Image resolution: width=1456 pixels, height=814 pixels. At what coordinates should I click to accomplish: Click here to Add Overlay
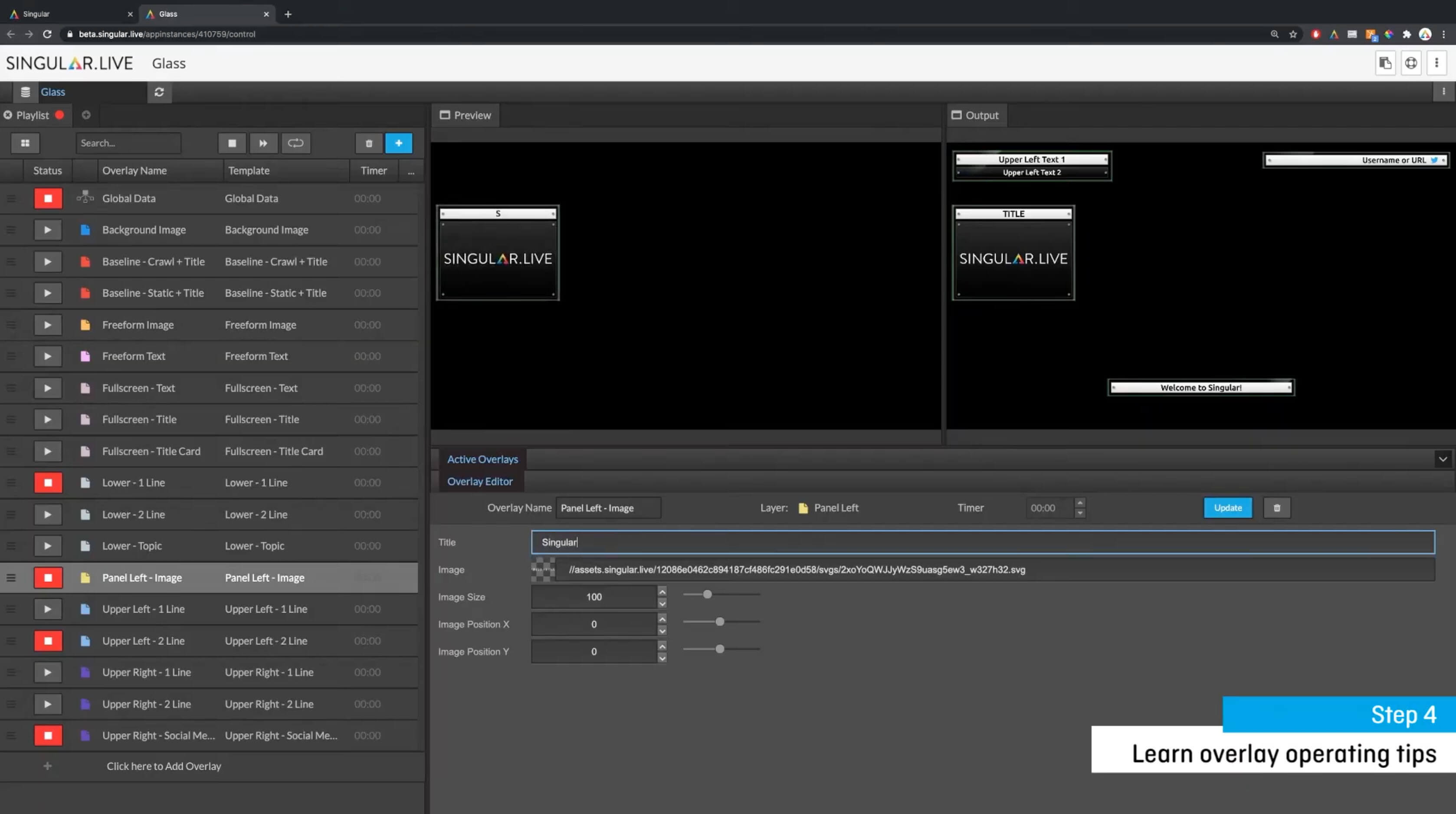point(164,766)
